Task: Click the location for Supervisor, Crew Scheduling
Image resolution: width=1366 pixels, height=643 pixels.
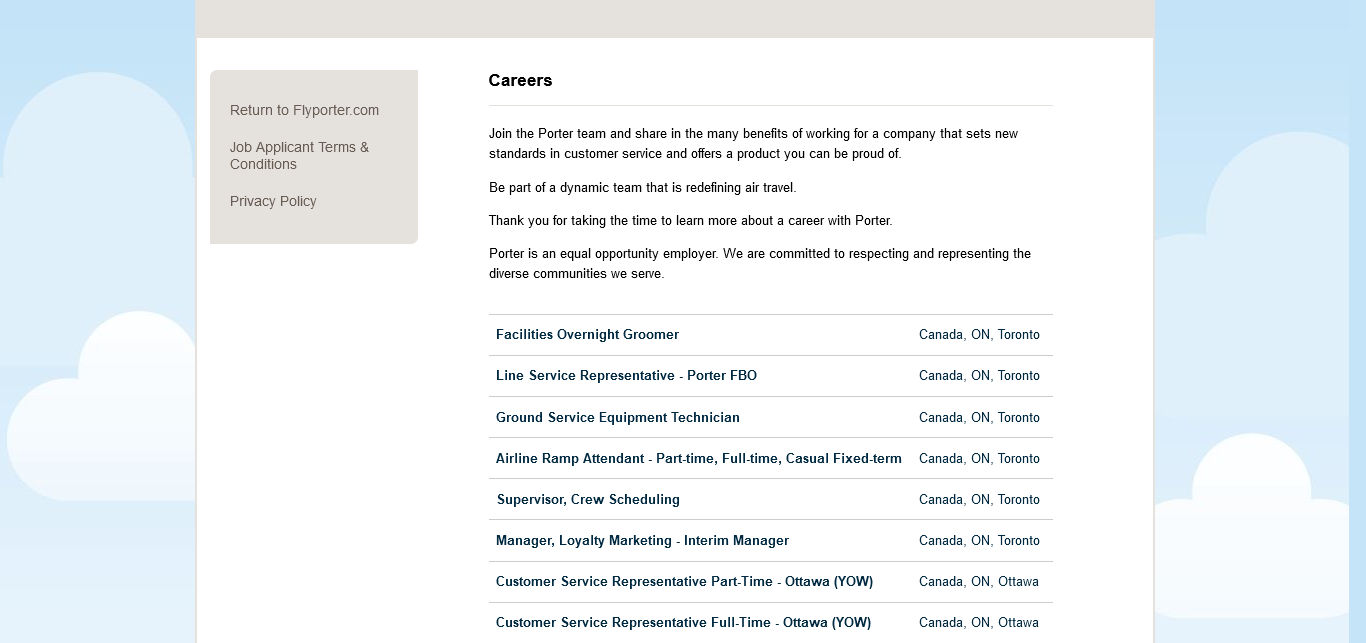Action: [979, 500]
